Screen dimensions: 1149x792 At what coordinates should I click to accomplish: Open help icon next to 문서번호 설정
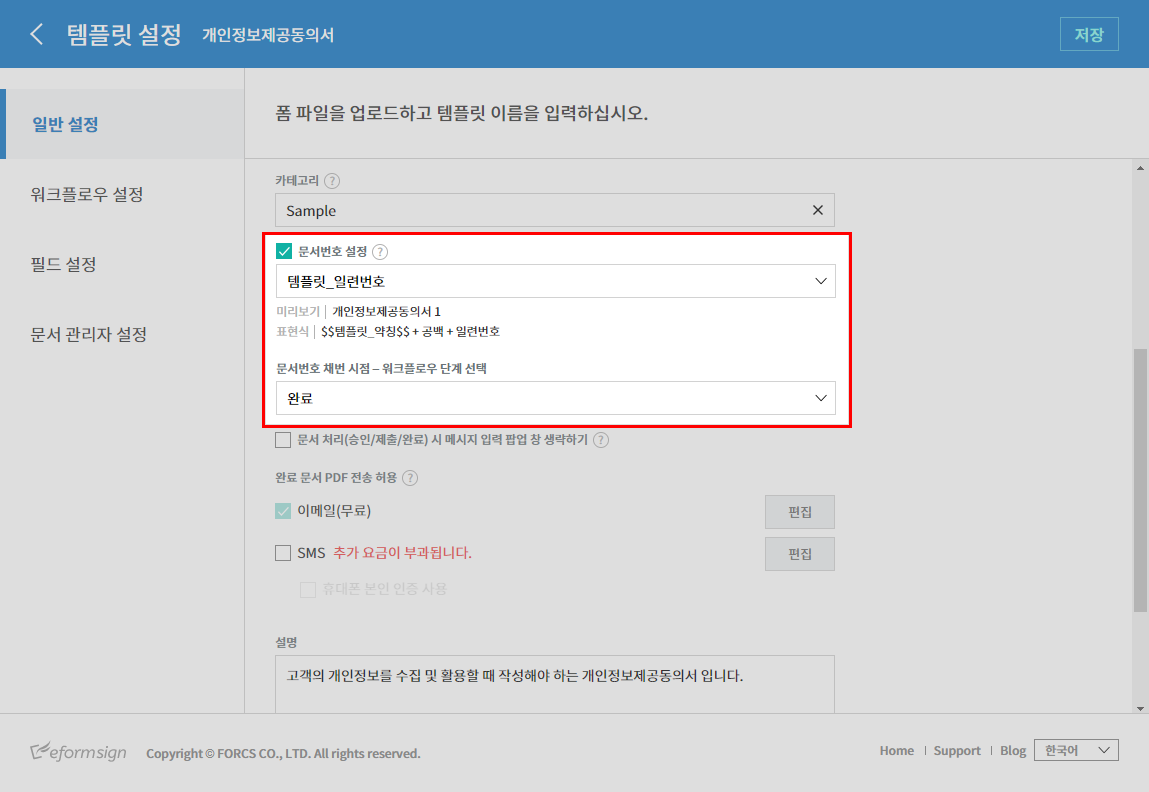380,251
